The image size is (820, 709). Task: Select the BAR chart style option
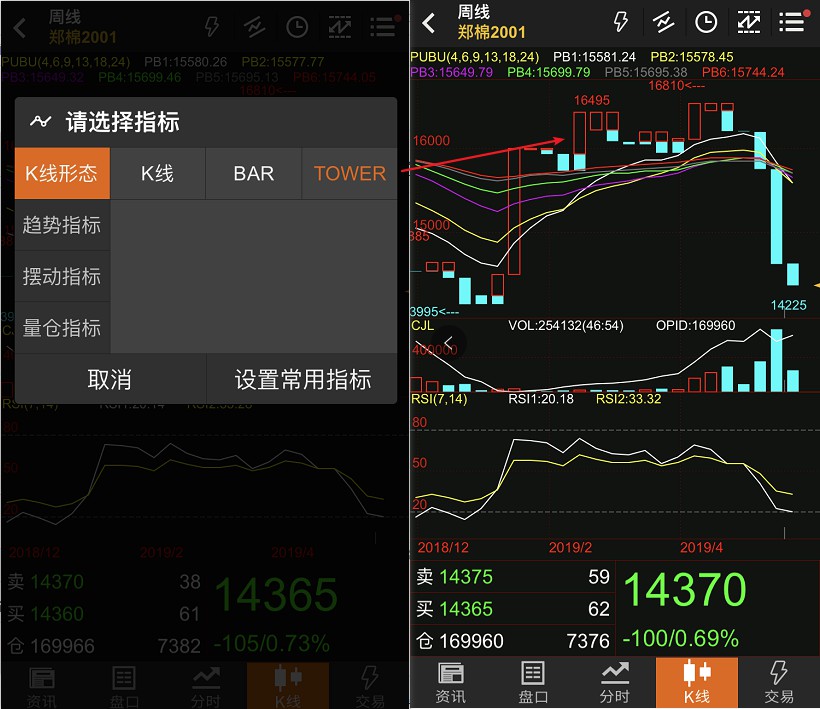[x=253, y=173]
